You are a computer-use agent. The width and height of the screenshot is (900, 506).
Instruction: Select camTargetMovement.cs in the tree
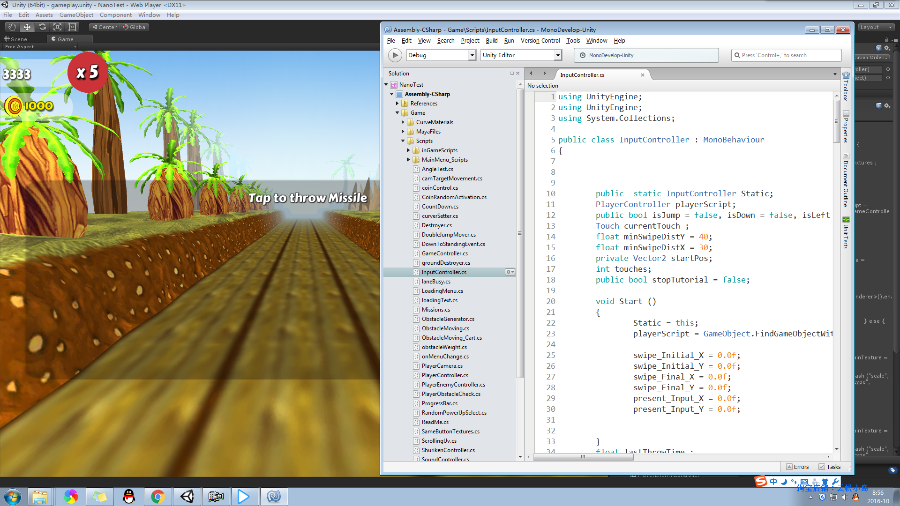[452, 178]
